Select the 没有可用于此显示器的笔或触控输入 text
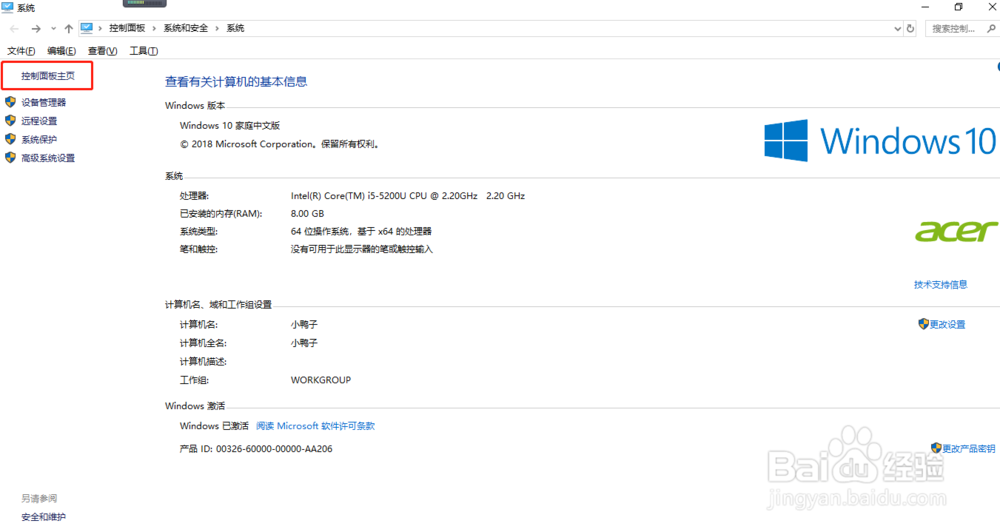 (362, 249)
